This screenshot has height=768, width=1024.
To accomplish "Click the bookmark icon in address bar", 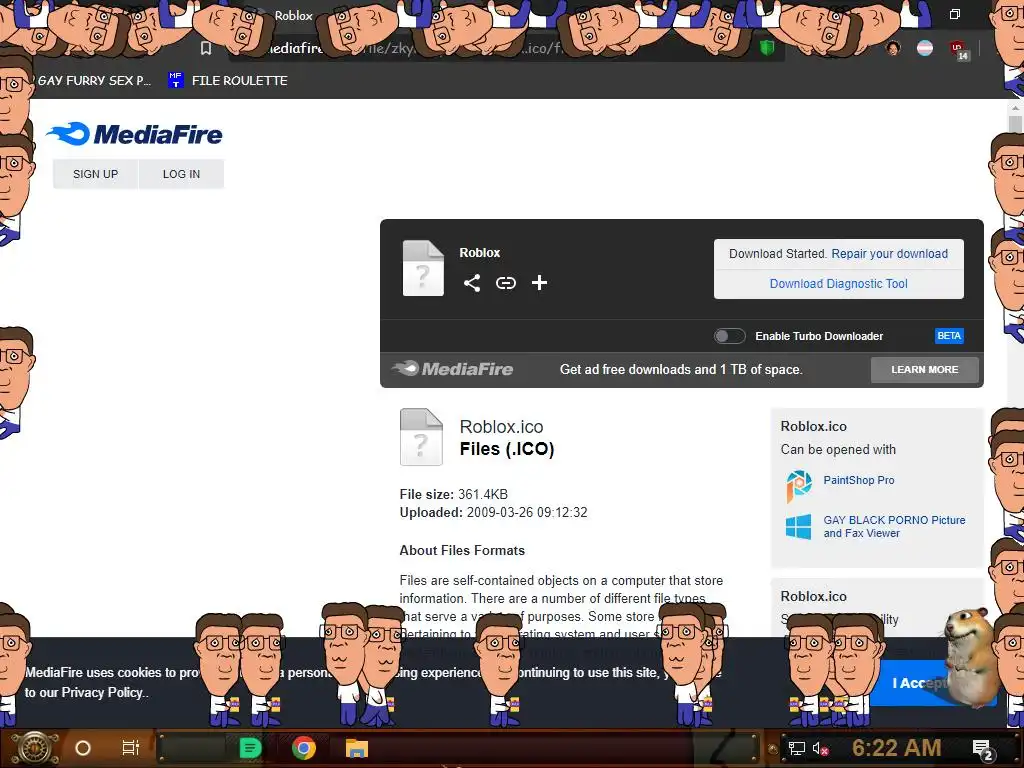I will (206, 48).
